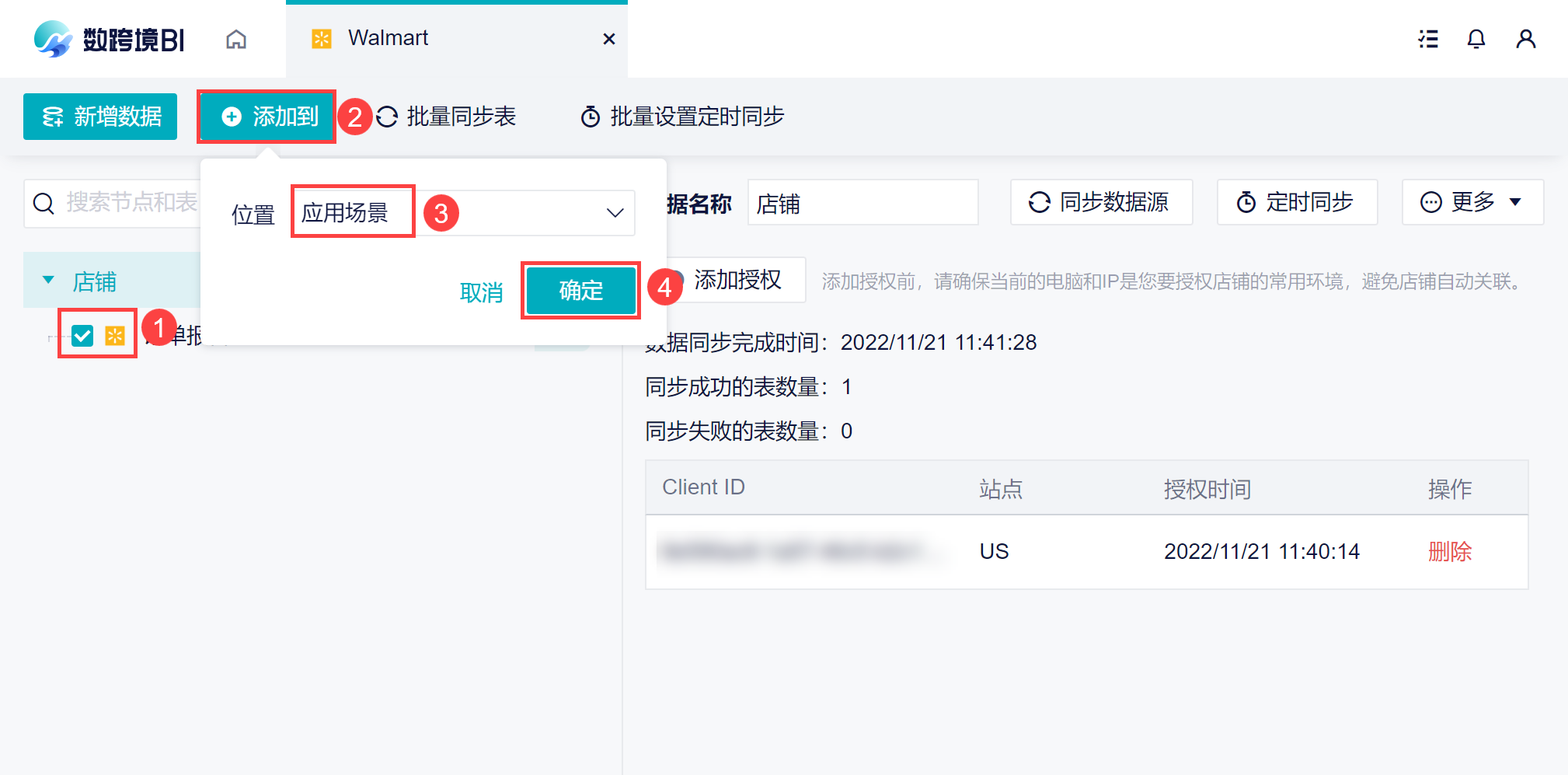Open the user account icon
Viewport: 1568px width, 775px height.
click(1526, 39)
